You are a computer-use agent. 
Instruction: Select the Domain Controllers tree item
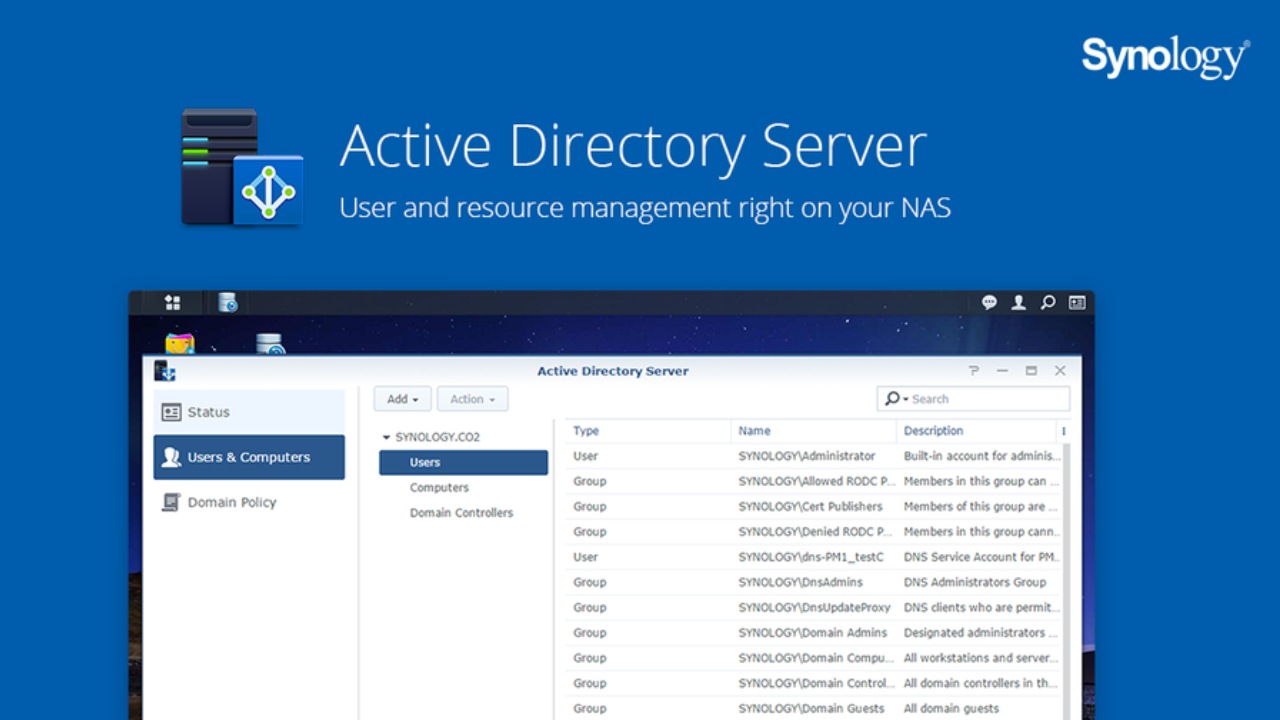pyautogui.click(x=463, y=512)
